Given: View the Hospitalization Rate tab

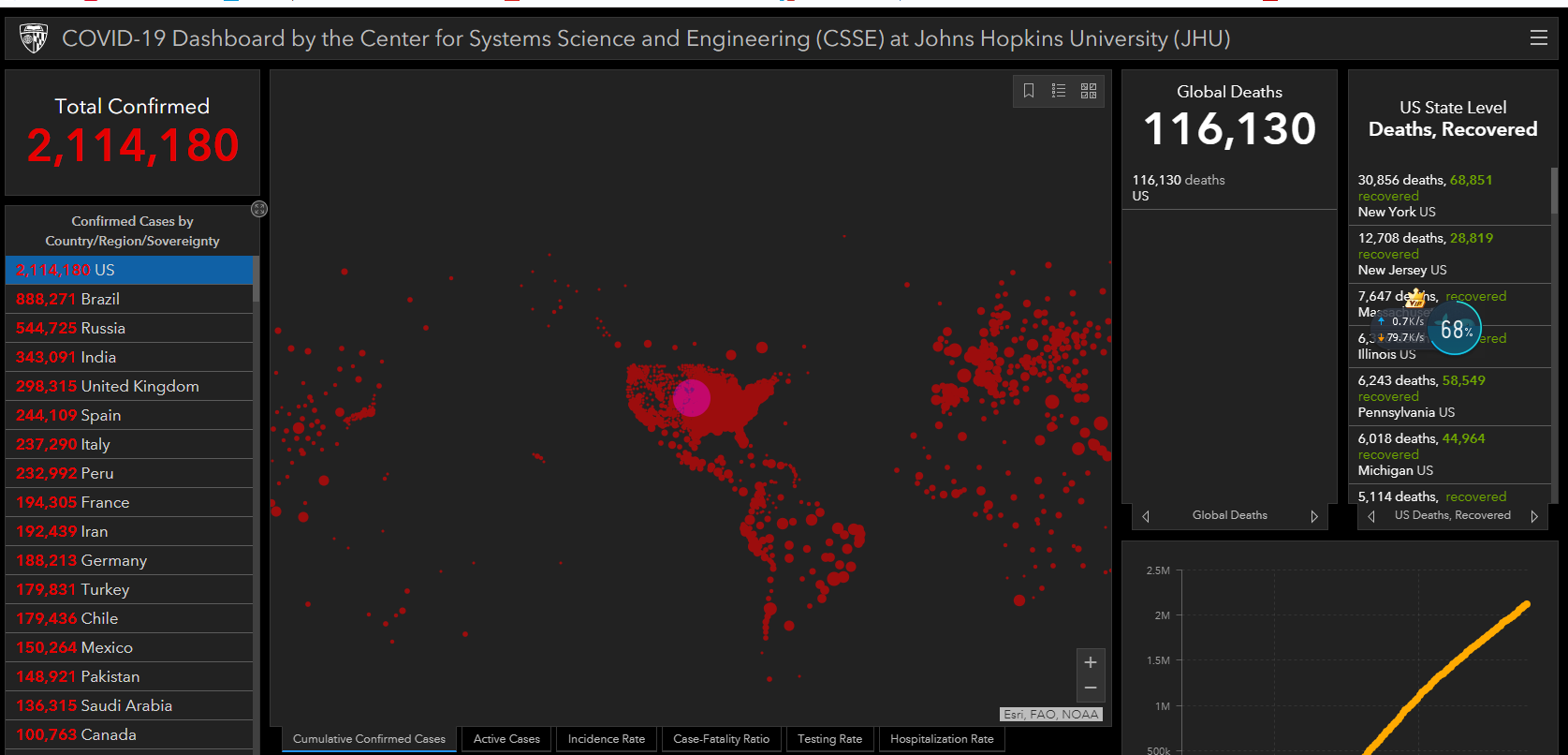Looking at the screenshot, I should 942,739.
